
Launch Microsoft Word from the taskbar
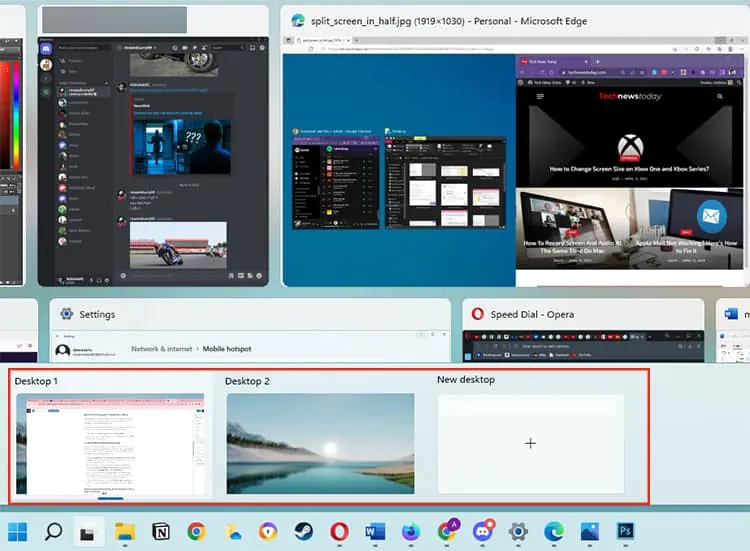coord(375,531)
